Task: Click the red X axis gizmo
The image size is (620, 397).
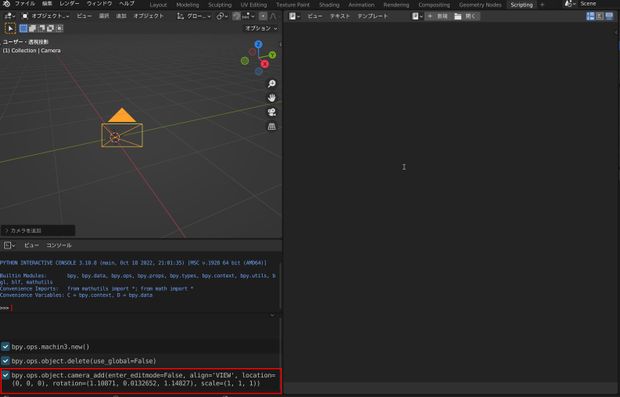Action: [265, 64]
